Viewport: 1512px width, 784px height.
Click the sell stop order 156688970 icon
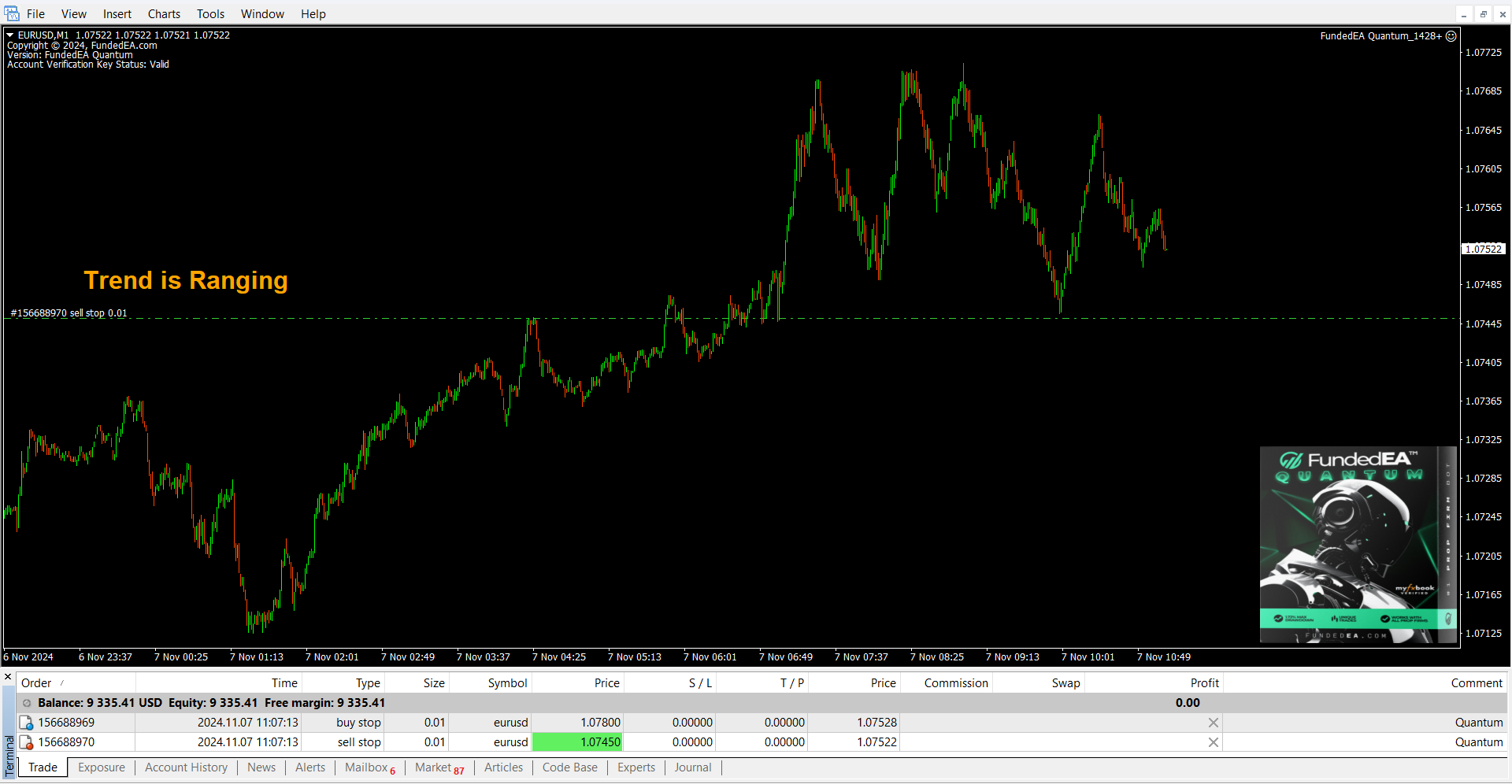[26, 742]
